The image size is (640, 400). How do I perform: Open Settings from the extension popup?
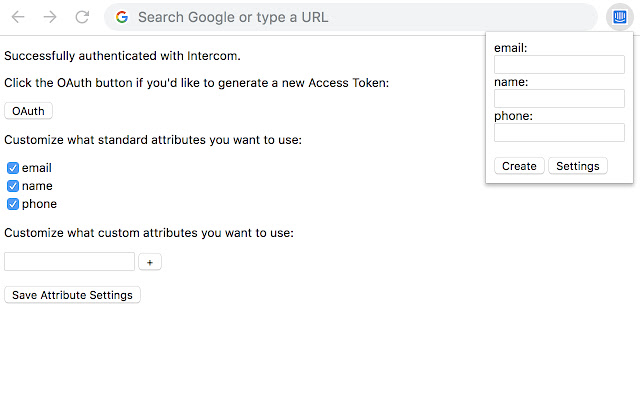tap(577, 166)
